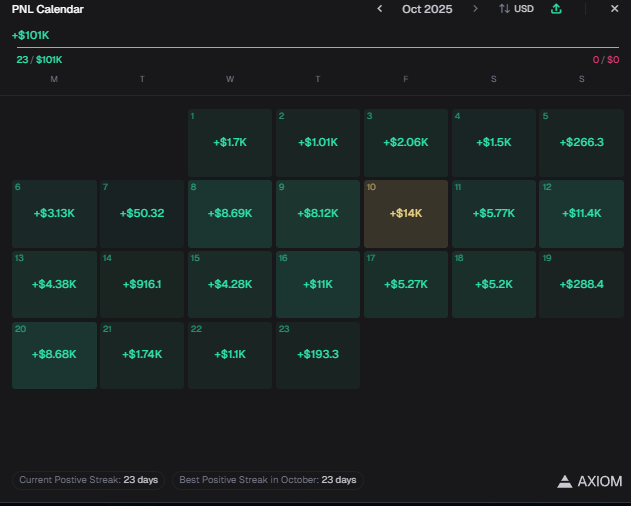Viewport: 631px width, 506px height.
Task: Open day 8 cell showing +$8.69K
Action: pyautogui.click(x=230, y=214)
